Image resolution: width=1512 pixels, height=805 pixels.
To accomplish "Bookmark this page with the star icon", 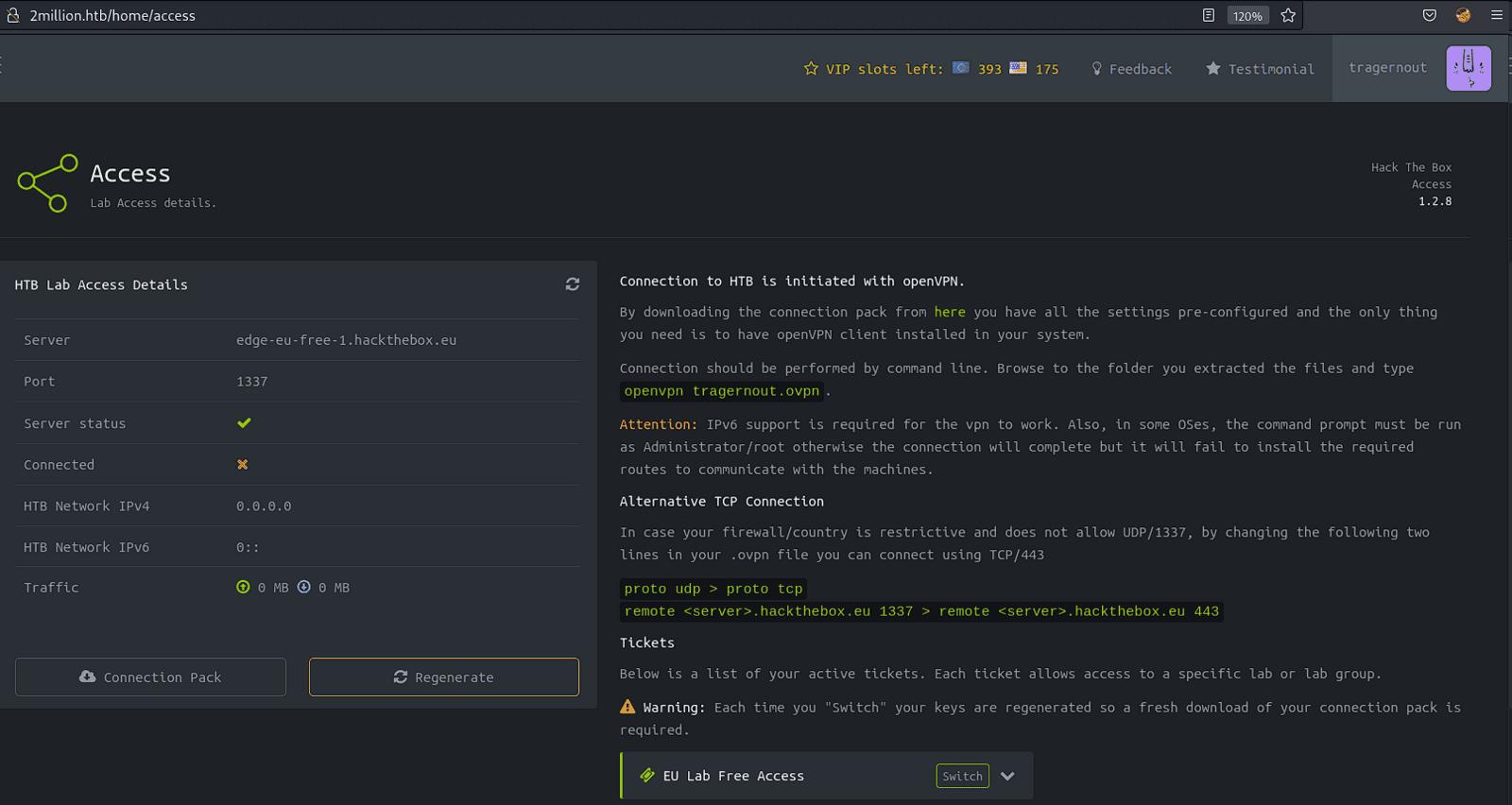I will click(x=1287, y=15).
